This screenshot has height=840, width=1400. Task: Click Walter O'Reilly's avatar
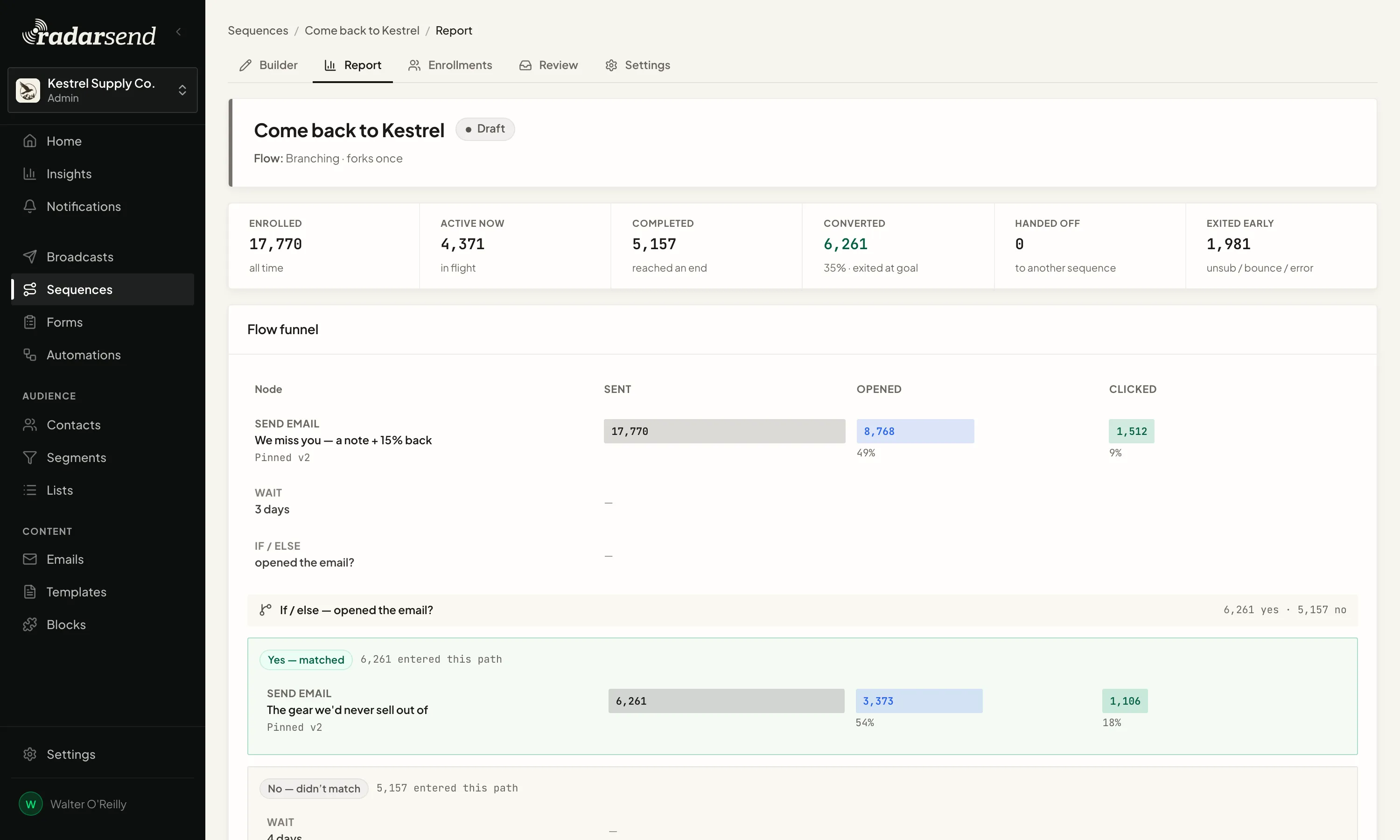[30, 805]
